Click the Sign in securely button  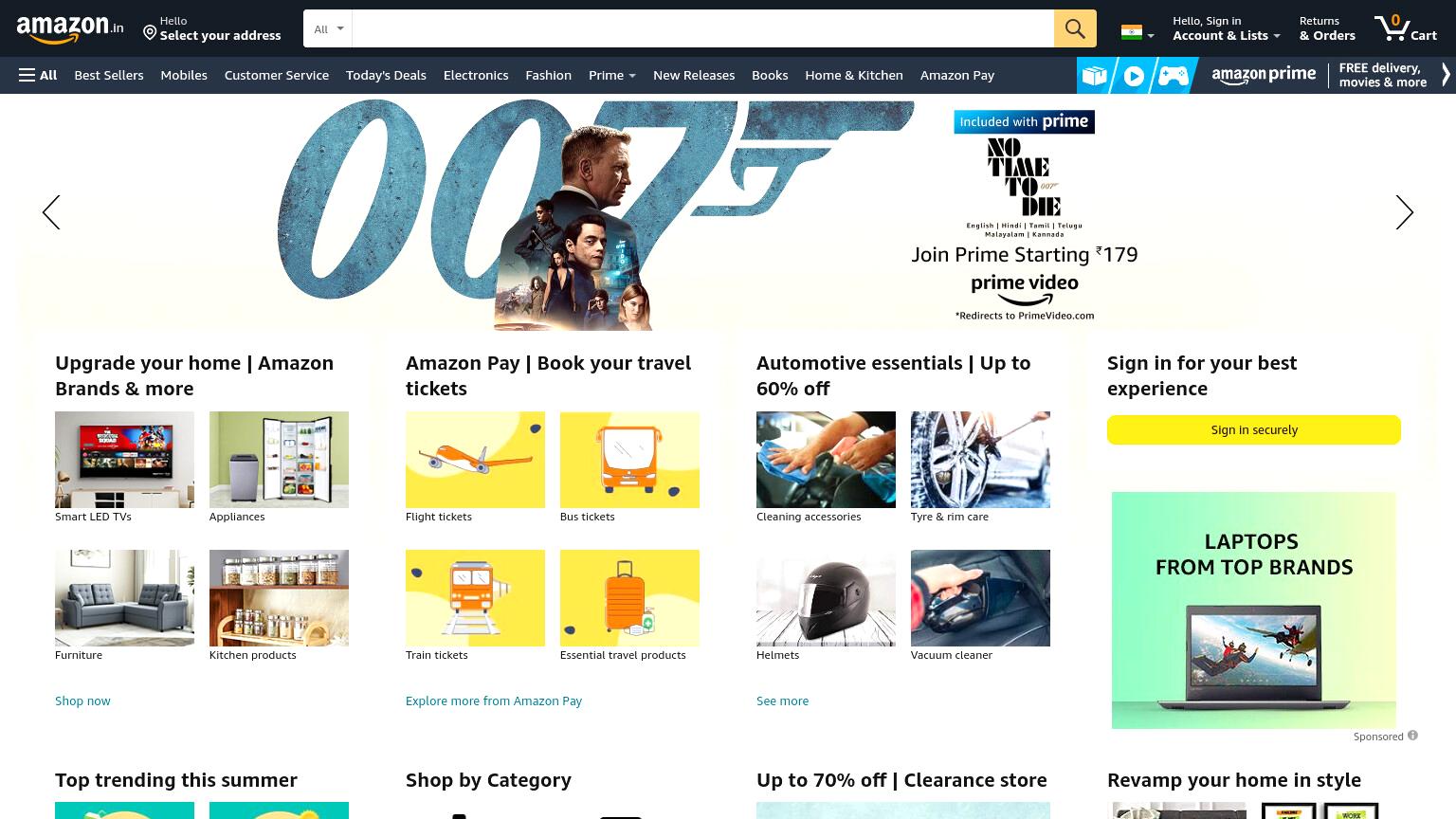[x=1253, y=429]
